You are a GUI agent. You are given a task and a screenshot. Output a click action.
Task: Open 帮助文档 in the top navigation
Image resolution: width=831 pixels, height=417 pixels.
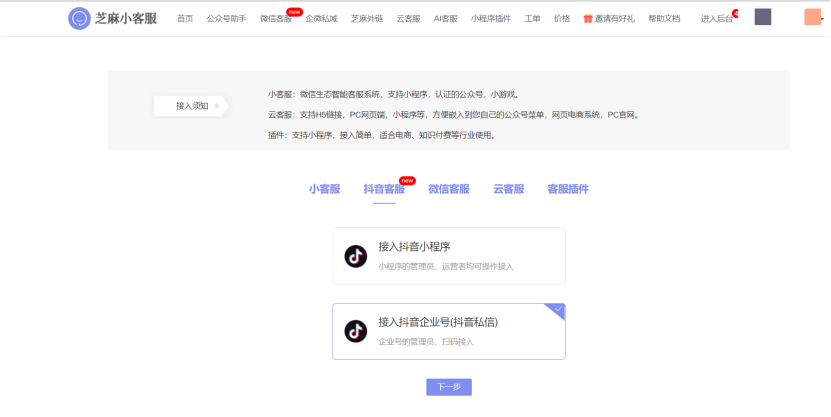[x=664, y=19]
